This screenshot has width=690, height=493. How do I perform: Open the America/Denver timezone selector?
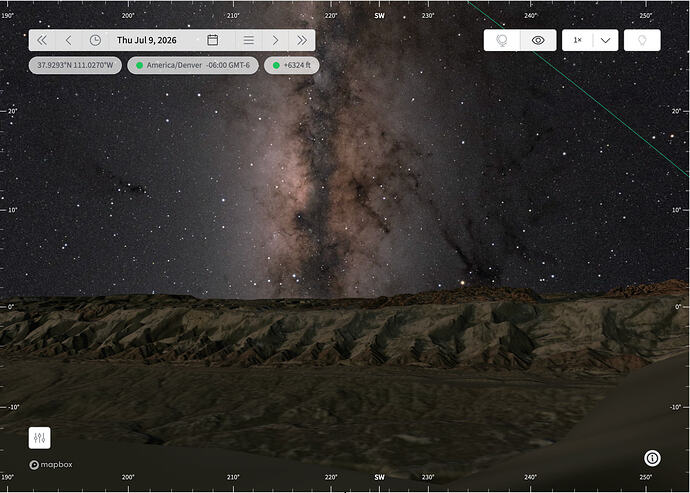(x=193, y=65)
